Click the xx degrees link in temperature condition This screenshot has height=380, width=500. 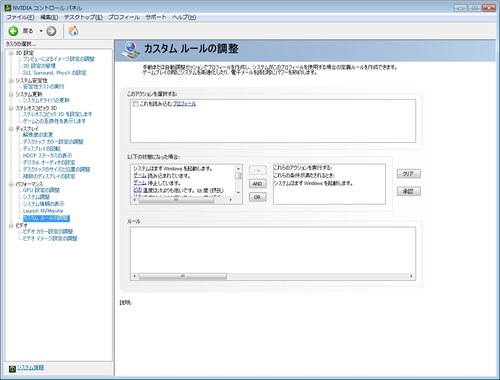coord(199,191)
